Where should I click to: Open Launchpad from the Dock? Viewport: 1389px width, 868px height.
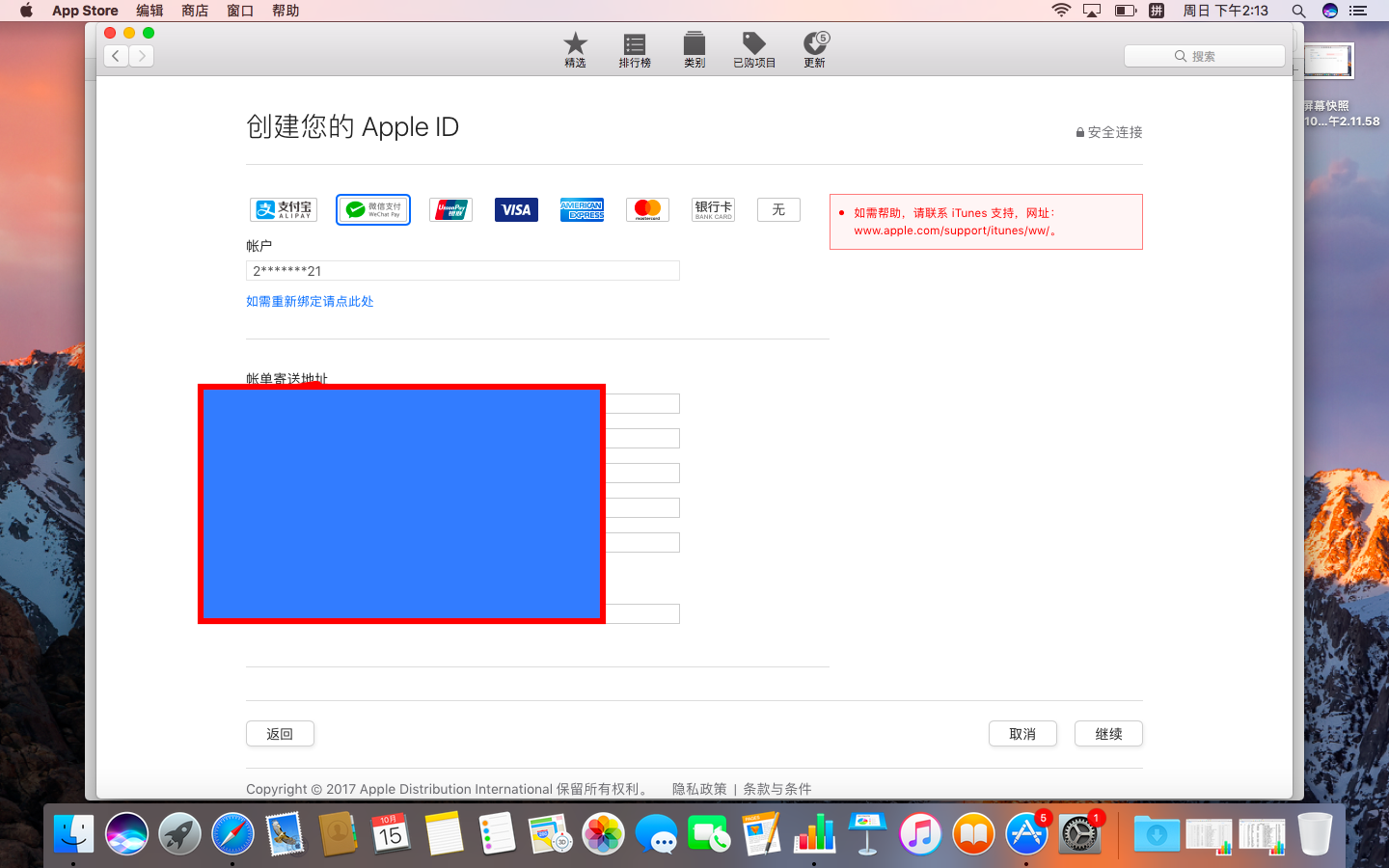coord(179,834)
